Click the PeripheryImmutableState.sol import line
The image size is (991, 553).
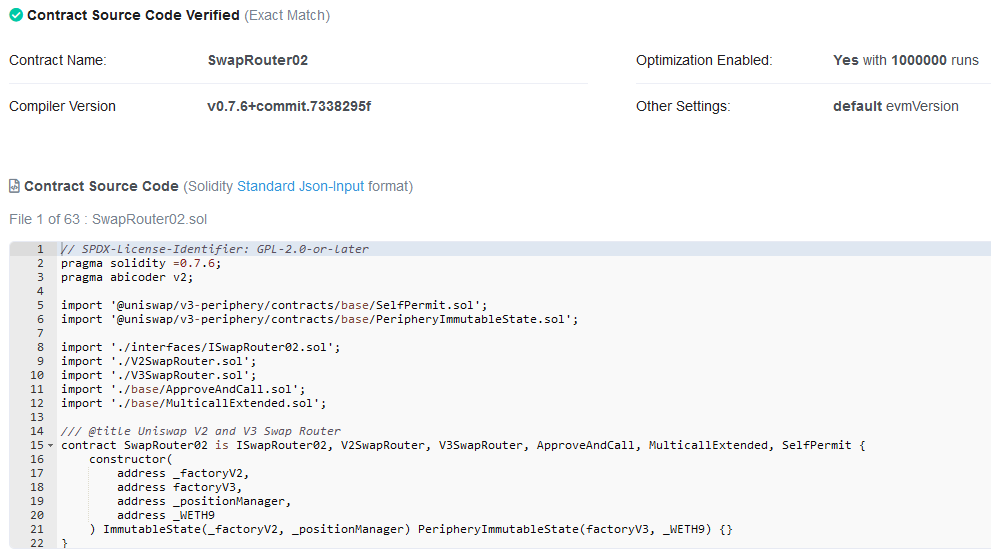tap(319, 319)
